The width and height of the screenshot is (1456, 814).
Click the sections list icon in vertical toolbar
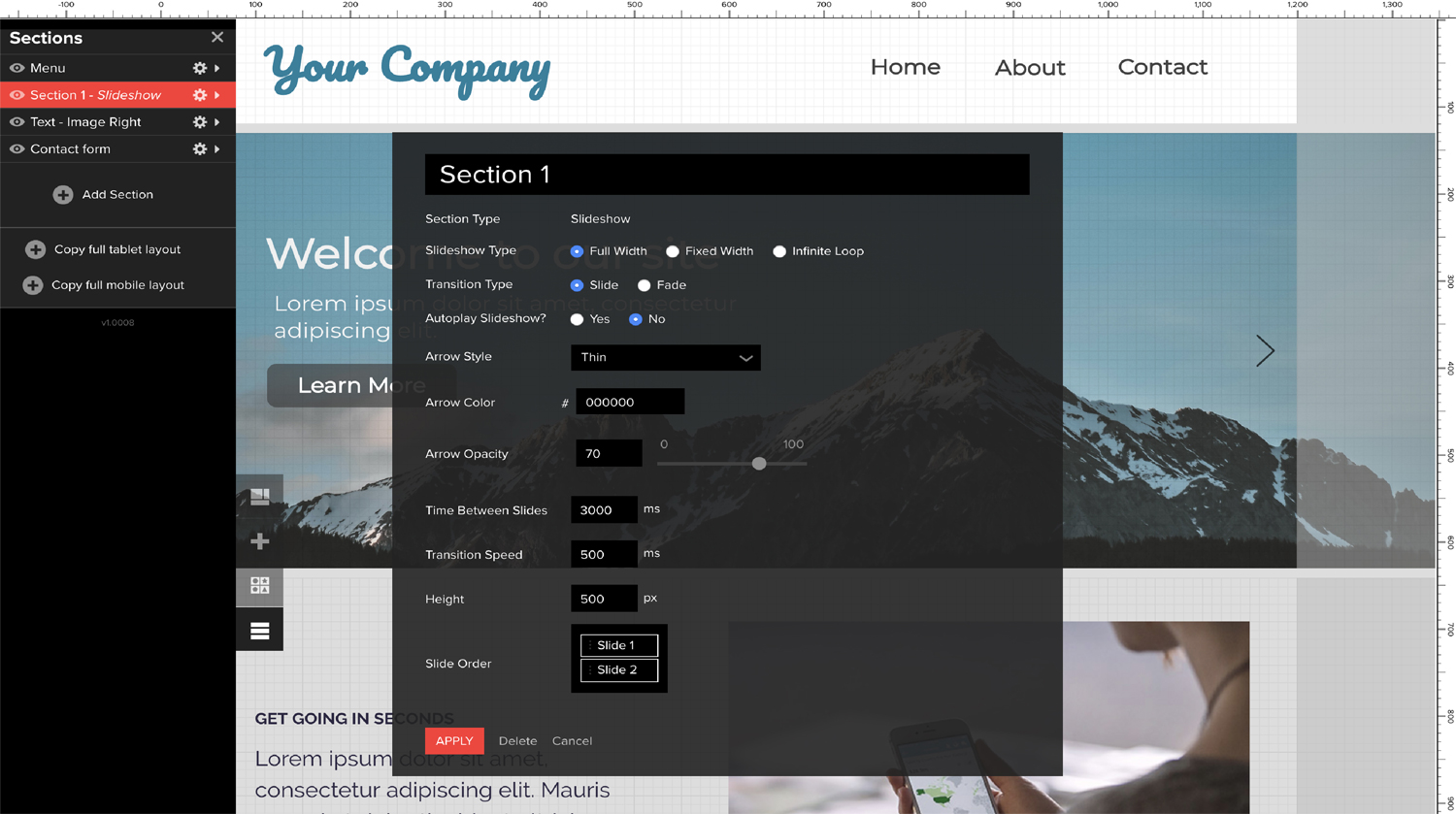click(x=259, y=631)
